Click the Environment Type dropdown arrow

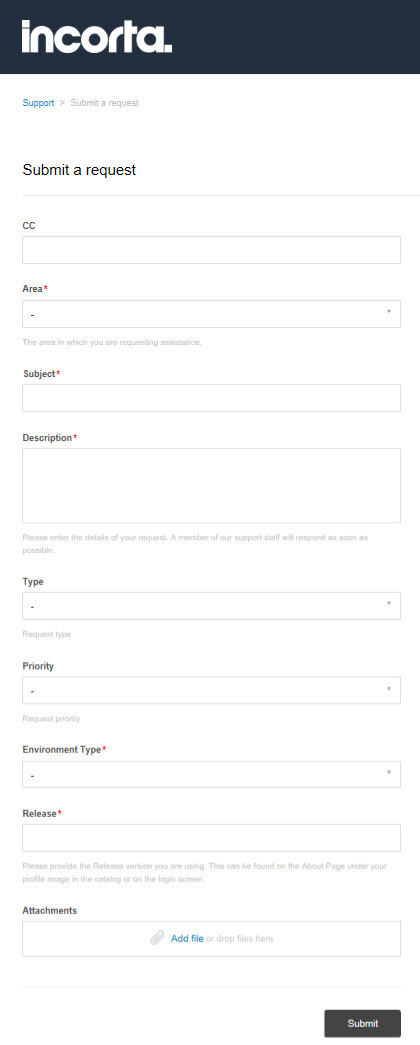click(389, 772)
